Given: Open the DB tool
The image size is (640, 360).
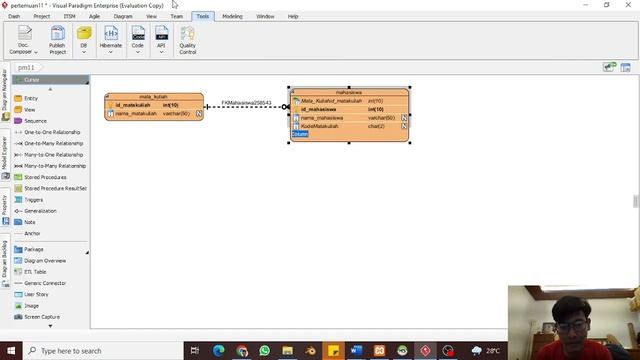Looking at the screenshot, I should point(84,40).
